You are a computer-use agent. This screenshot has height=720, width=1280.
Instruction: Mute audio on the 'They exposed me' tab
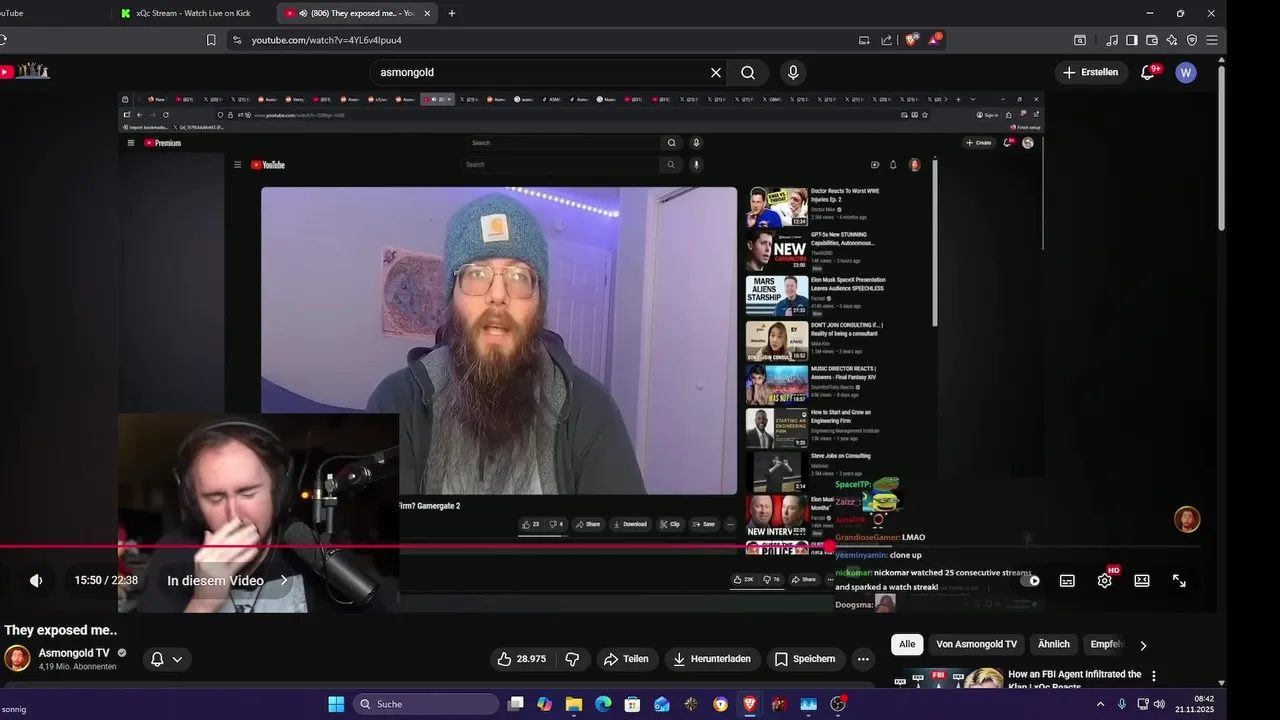pos(303,13)
